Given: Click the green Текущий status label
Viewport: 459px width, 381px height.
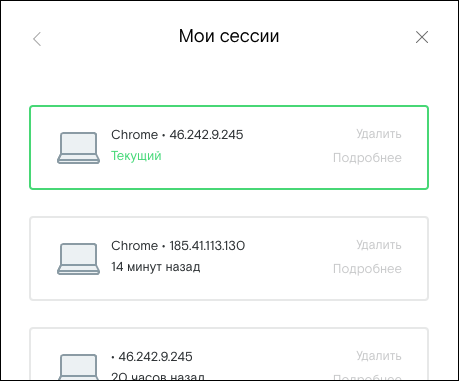Looking at the screenshot, I should [x=136, y=156].
